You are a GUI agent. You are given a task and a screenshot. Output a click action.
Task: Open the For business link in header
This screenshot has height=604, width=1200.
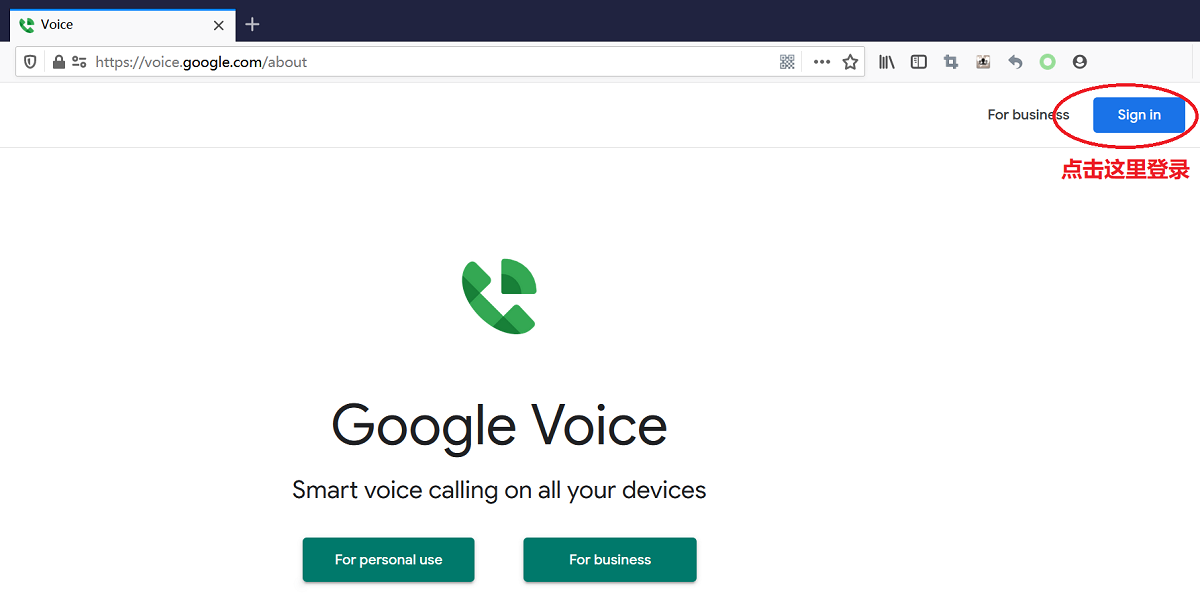coord(1028,115)
